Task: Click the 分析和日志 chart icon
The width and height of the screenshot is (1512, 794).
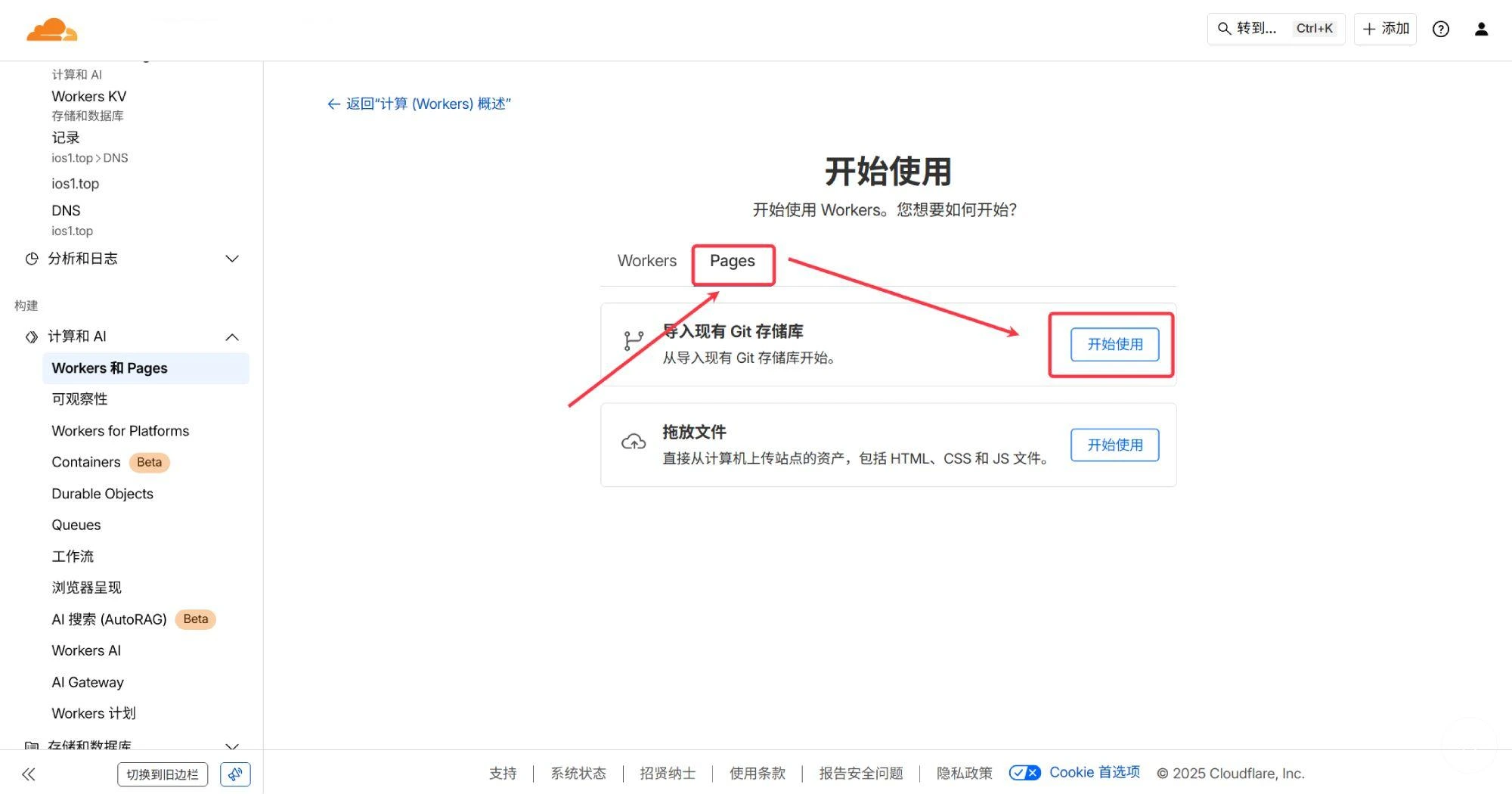Action: [32, 259]
